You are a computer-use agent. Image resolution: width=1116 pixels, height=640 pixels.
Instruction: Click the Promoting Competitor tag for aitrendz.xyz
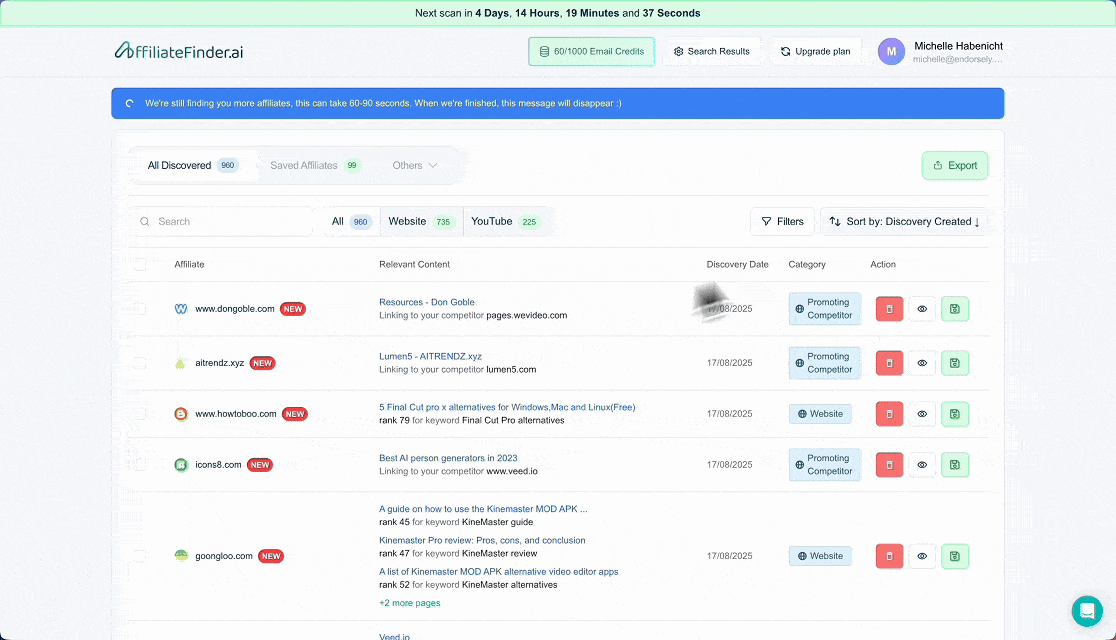point(825,363)
